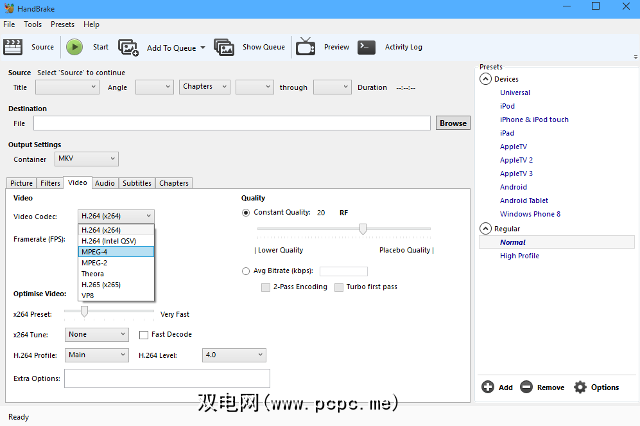Screen dimensions: 640x426
Task: Open the Show Queue icon
Action: (224, 47)
